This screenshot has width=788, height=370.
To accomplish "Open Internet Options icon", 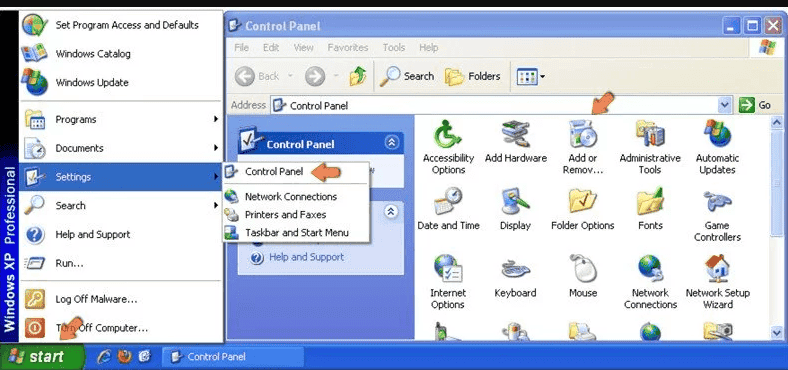I will click(448, 282).
